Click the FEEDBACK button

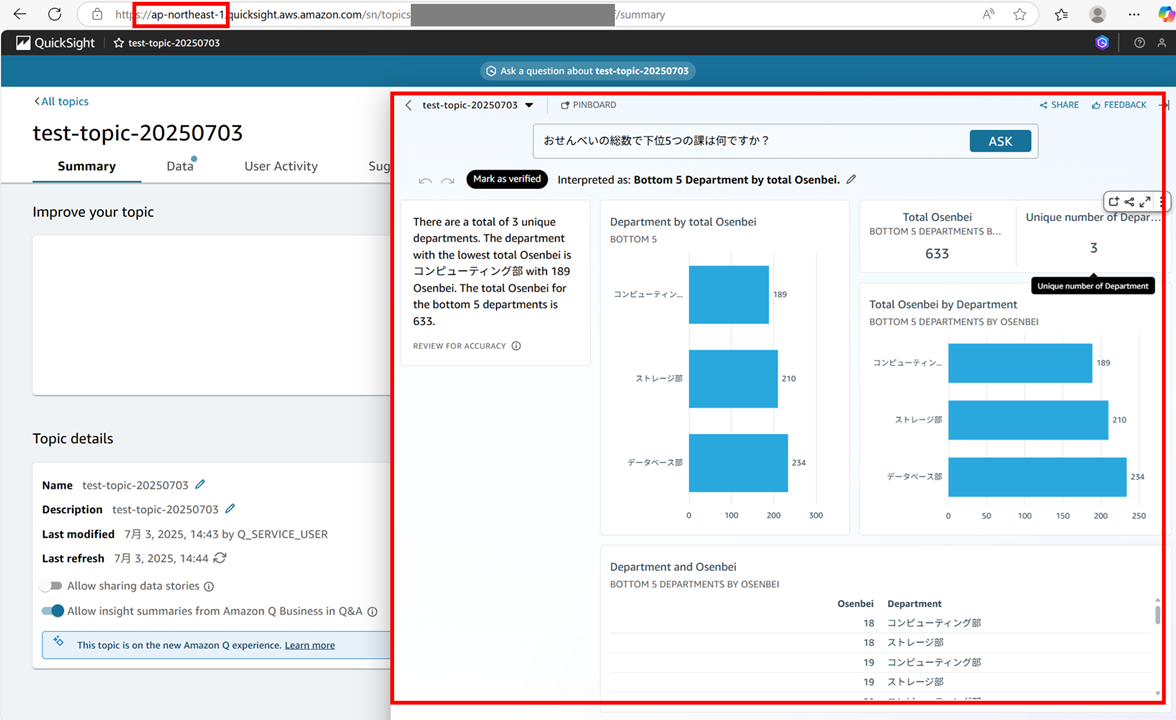pyautogui.click(x=1119, y=105)
